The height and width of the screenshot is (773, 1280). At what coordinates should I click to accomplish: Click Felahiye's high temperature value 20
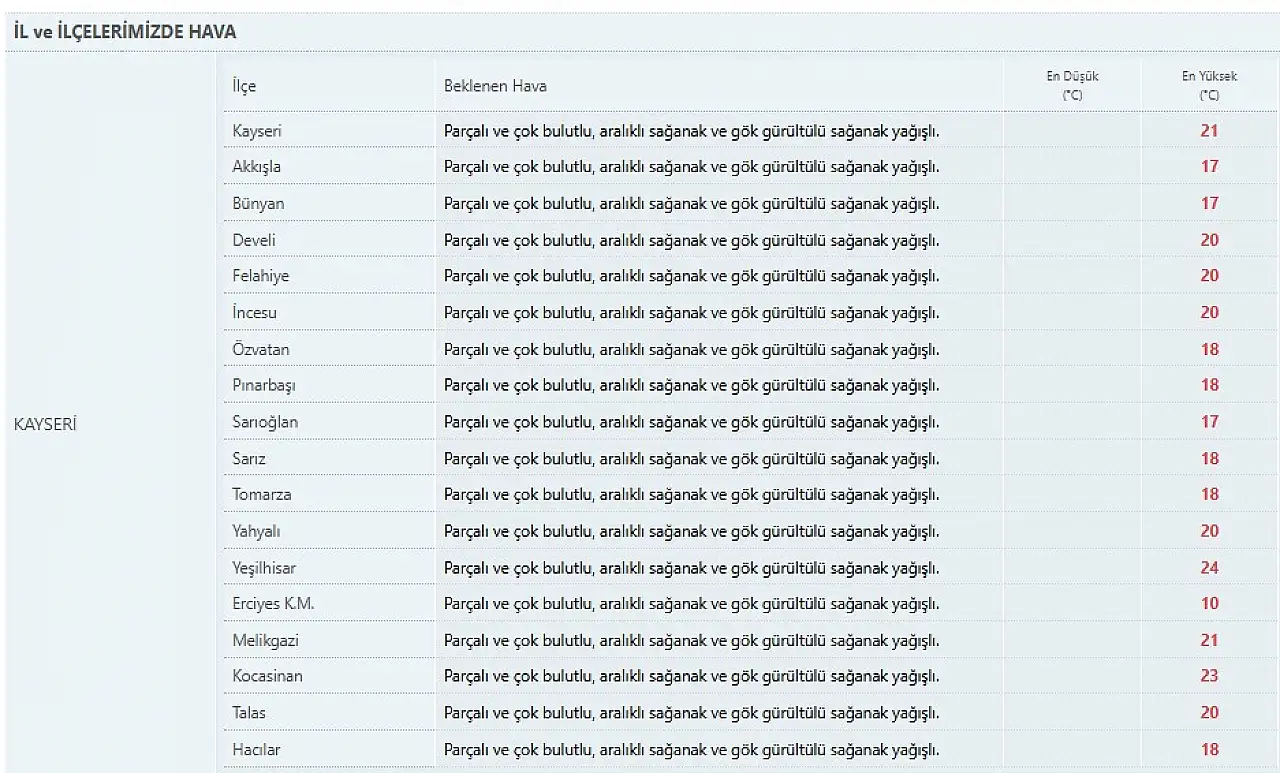click(x=1210, y=276)
